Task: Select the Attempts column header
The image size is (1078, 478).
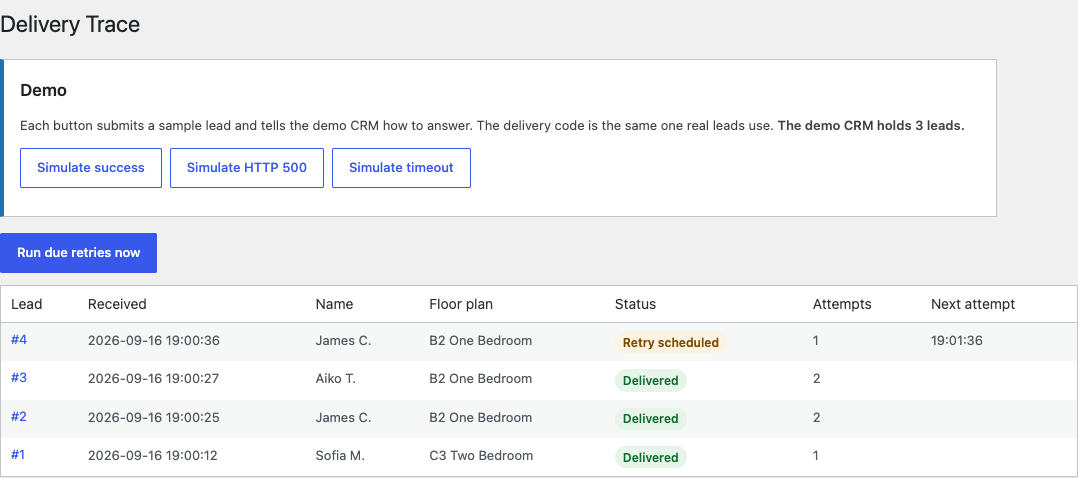Action: pos(842,304)
